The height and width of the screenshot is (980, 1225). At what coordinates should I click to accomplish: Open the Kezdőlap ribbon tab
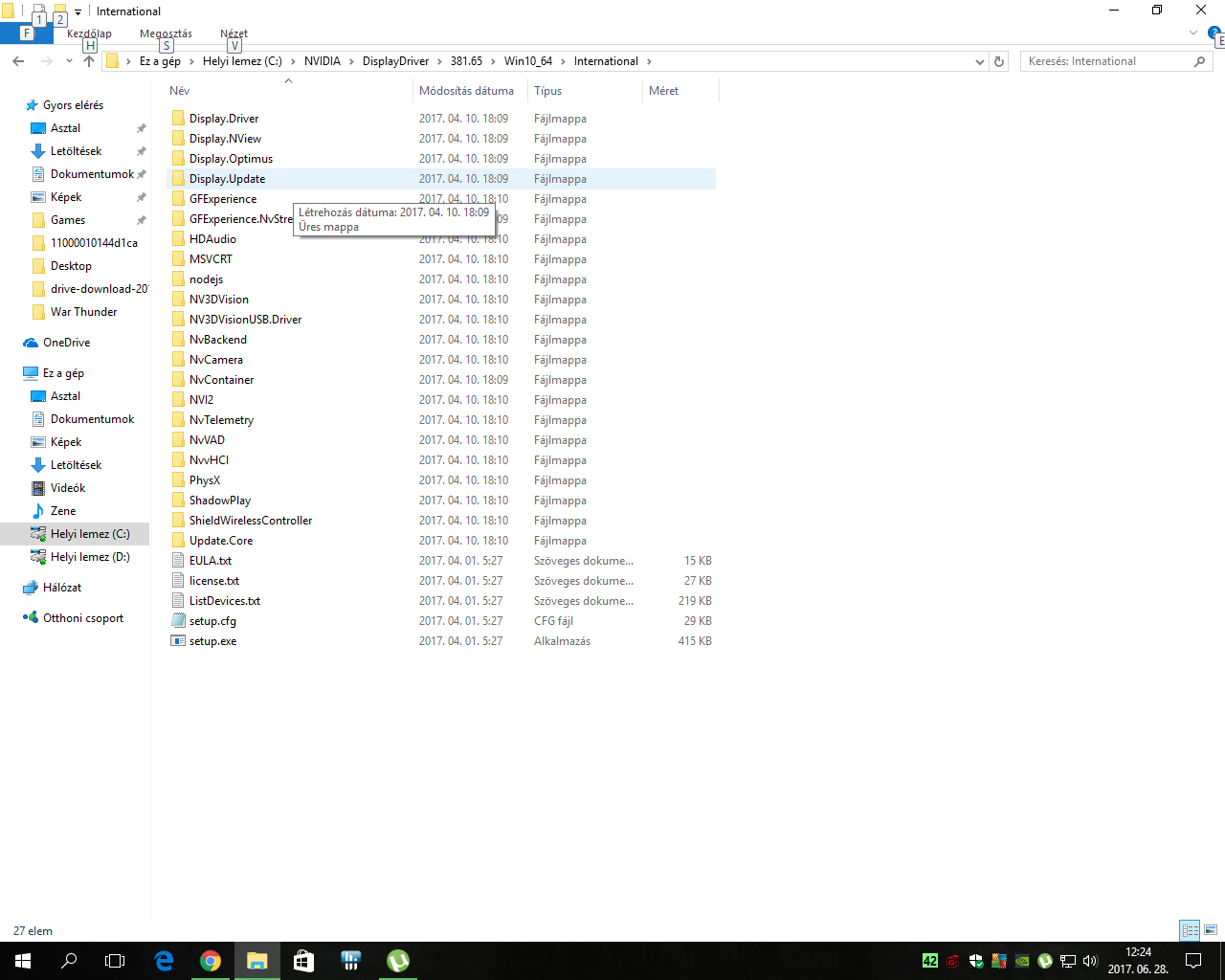pyautogui.click(x=89, y=33)
